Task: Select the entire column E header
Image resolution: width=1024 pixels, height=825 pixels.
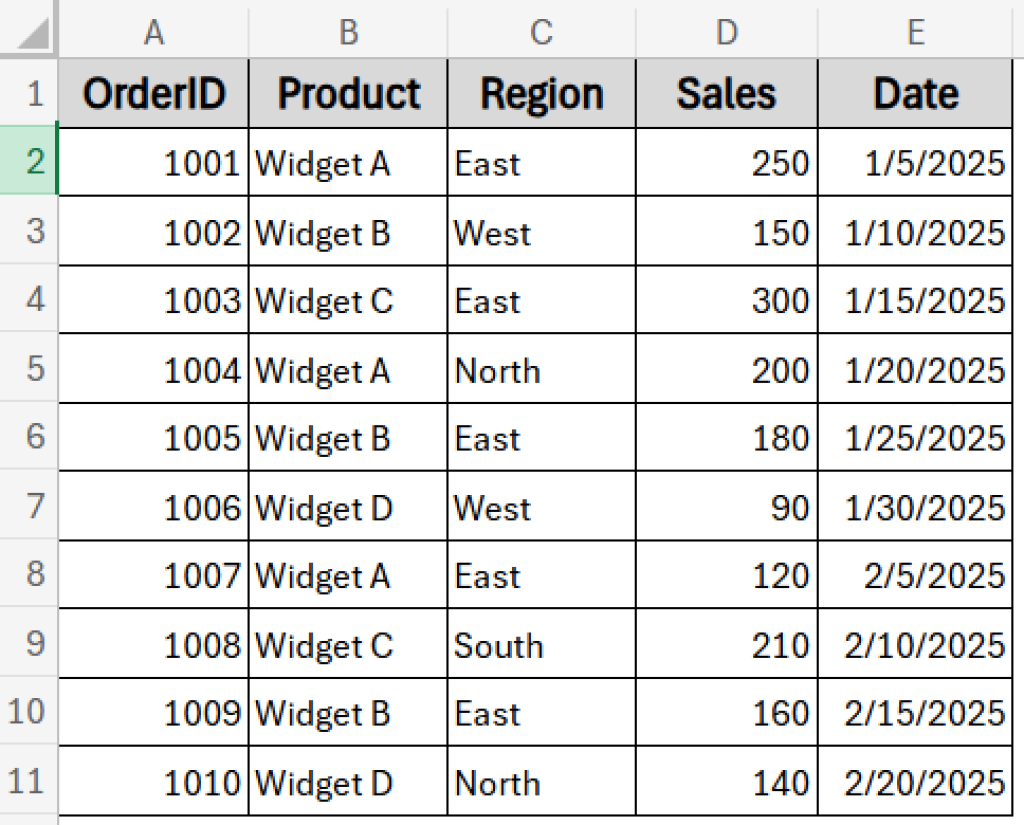Action: point(915,31)
